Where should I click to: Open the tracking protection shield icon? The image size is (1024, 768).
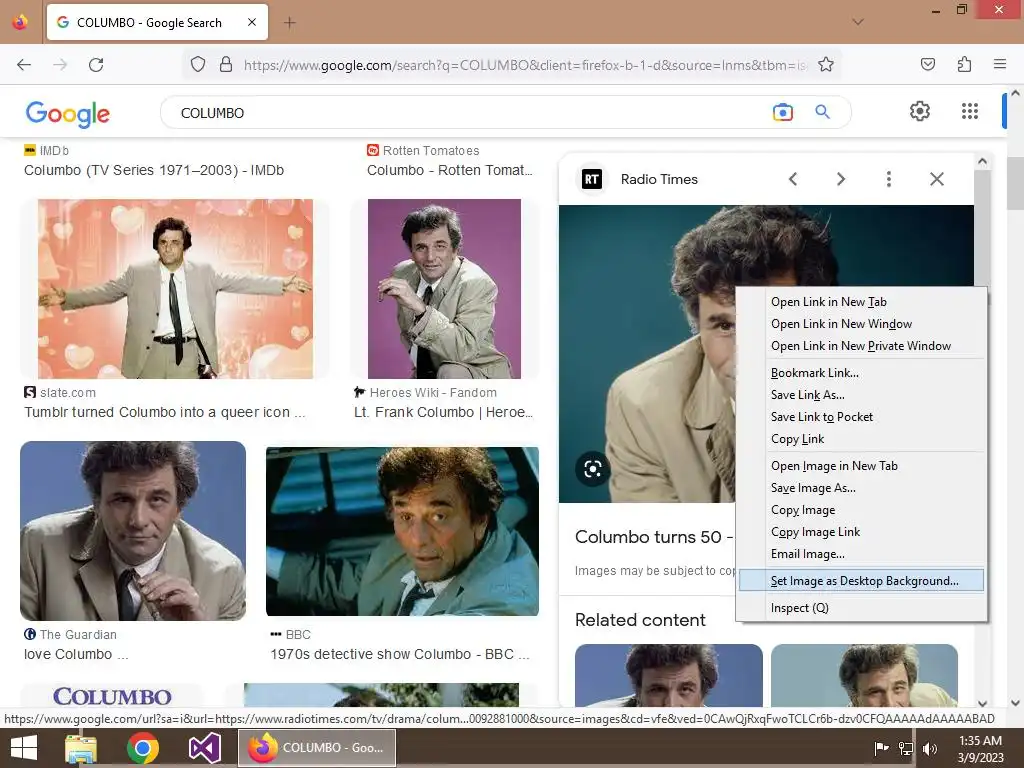[198, 65]
